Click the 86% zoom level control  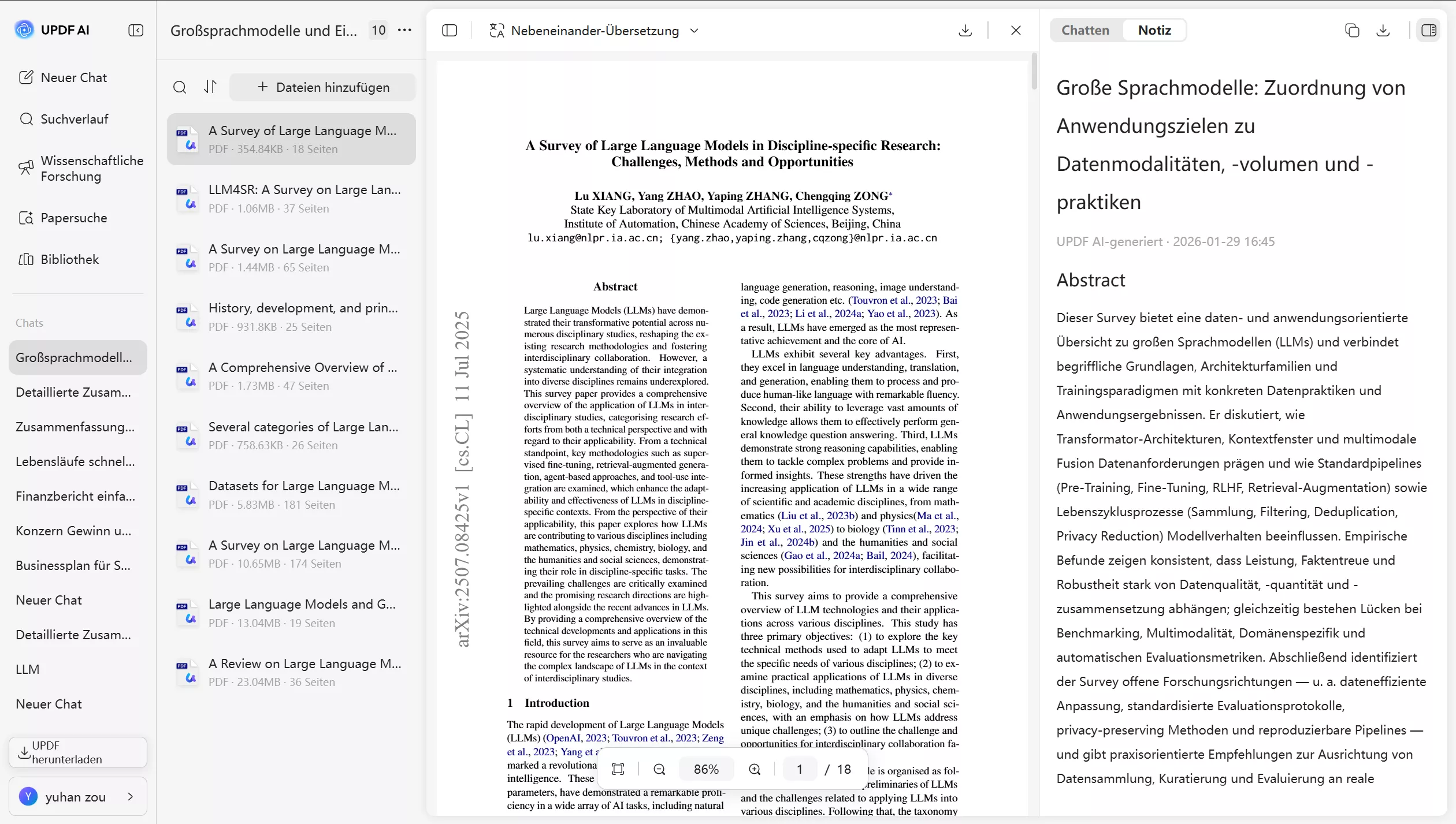pyautogui.click(x=706, y=769)
